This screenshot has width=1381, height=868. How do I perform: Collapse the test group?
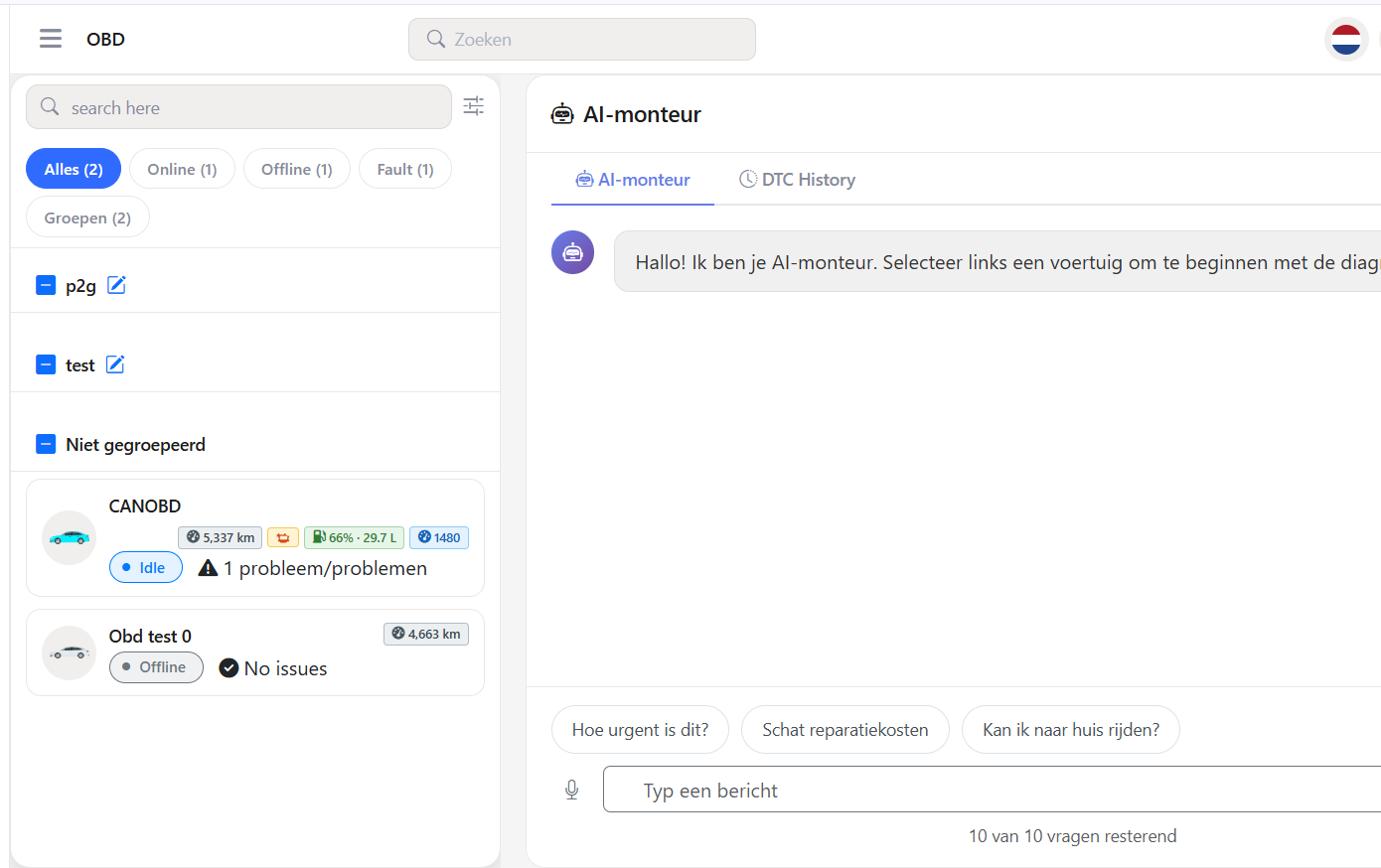[x=46, y=364]
